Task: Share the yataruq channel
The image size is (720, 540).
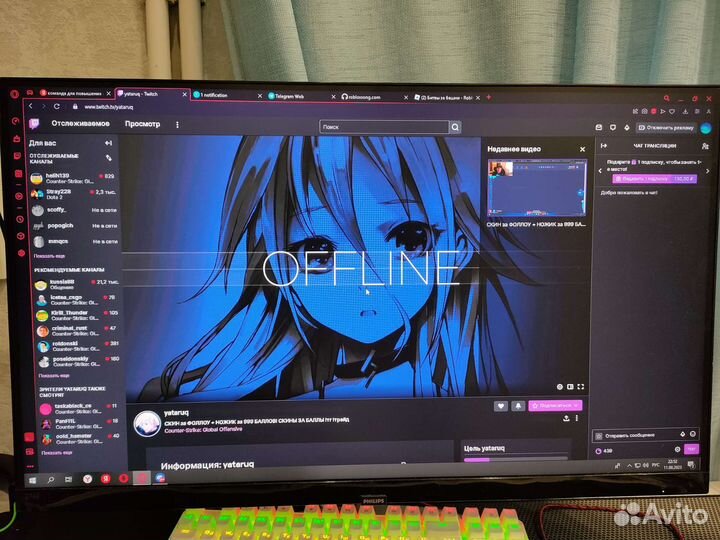Action: click(x=566, y=418)
